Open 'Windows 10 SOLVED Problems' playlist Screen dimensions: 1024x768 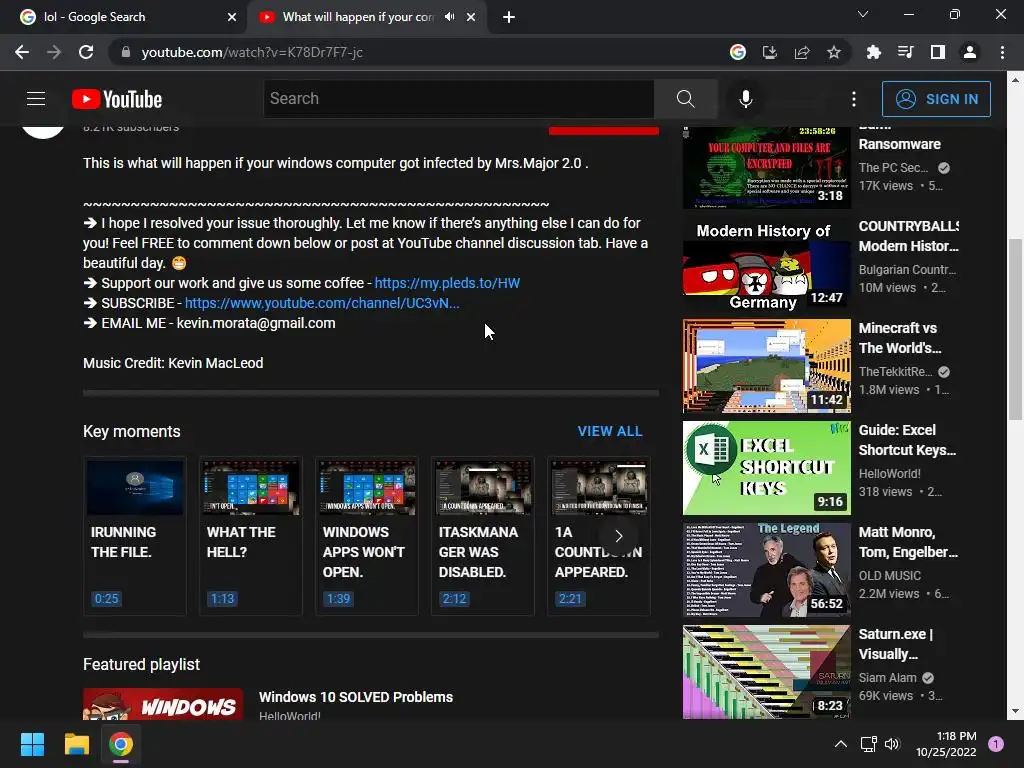pyautogui.click(x=356, y=697)
